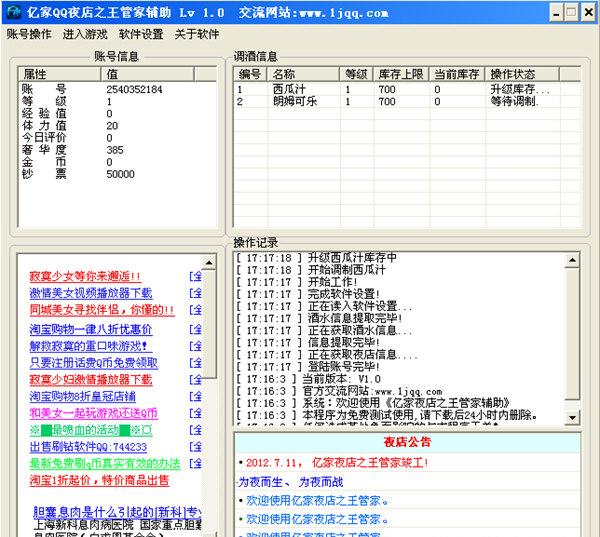Viewport: 600px width, 537px height.
Task: Minimize the window
Action: 547,12
